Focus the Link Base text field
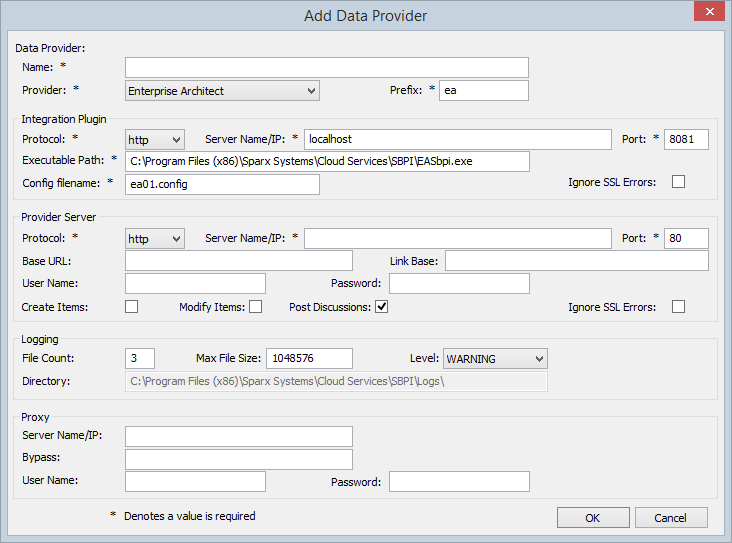 coord(577,261)
